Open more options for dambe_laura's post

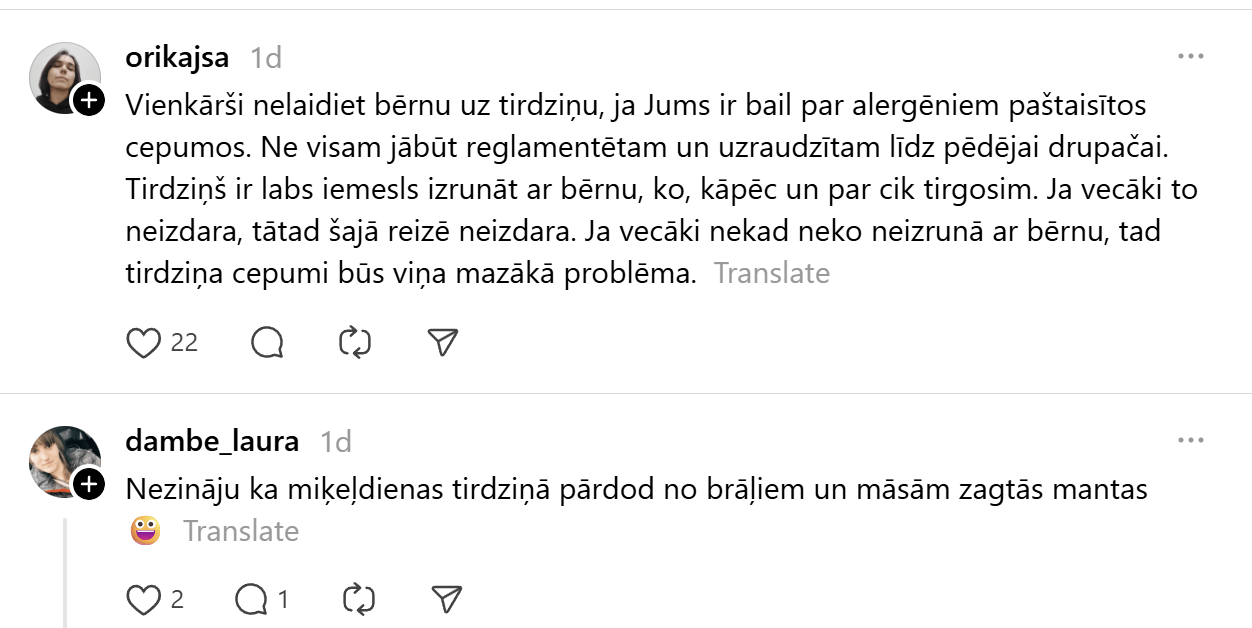pyautogui.click(x=1190, y=441)
